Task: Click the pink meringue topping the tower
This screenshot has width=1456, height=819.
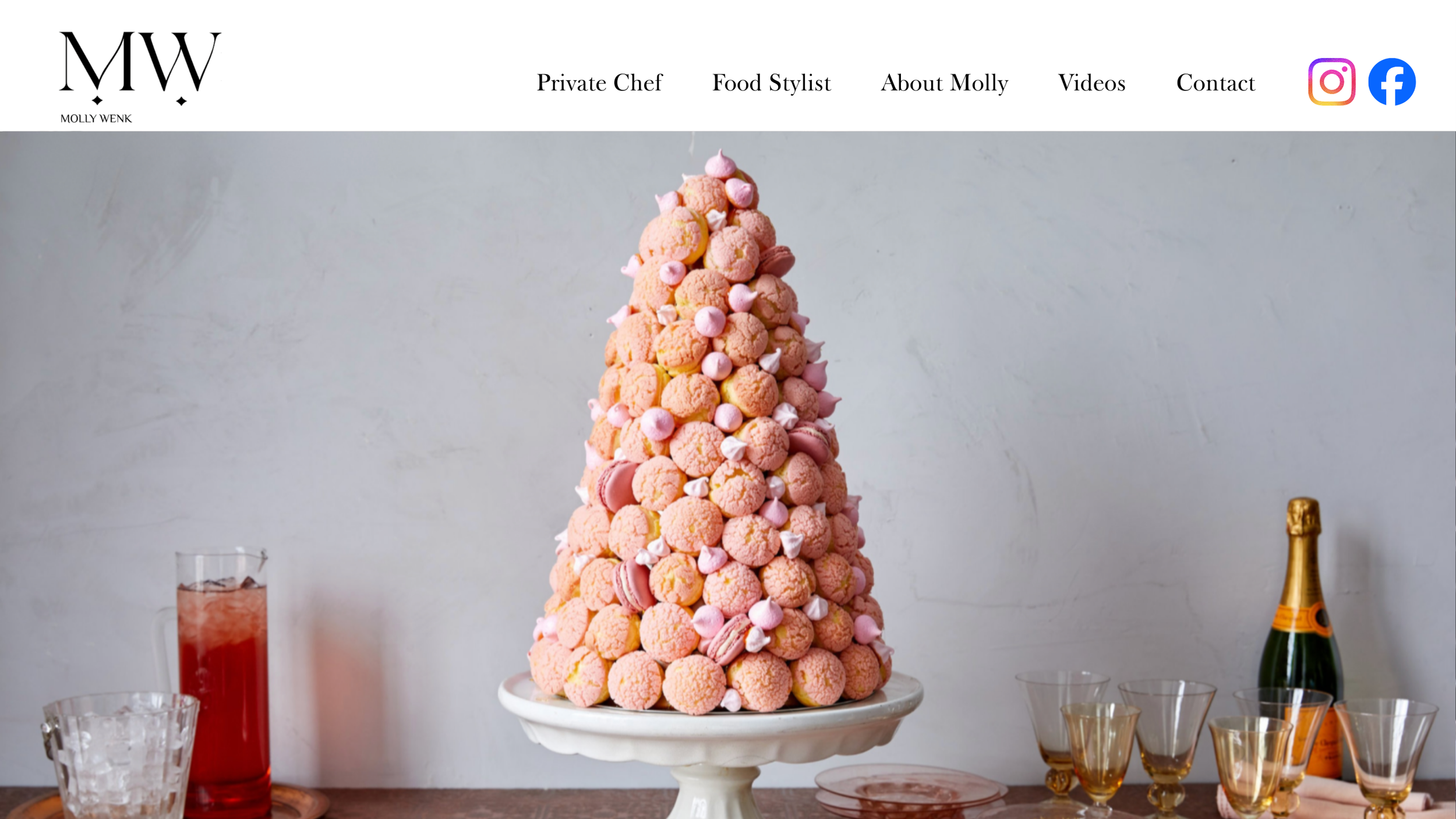Action: point(720,164)
